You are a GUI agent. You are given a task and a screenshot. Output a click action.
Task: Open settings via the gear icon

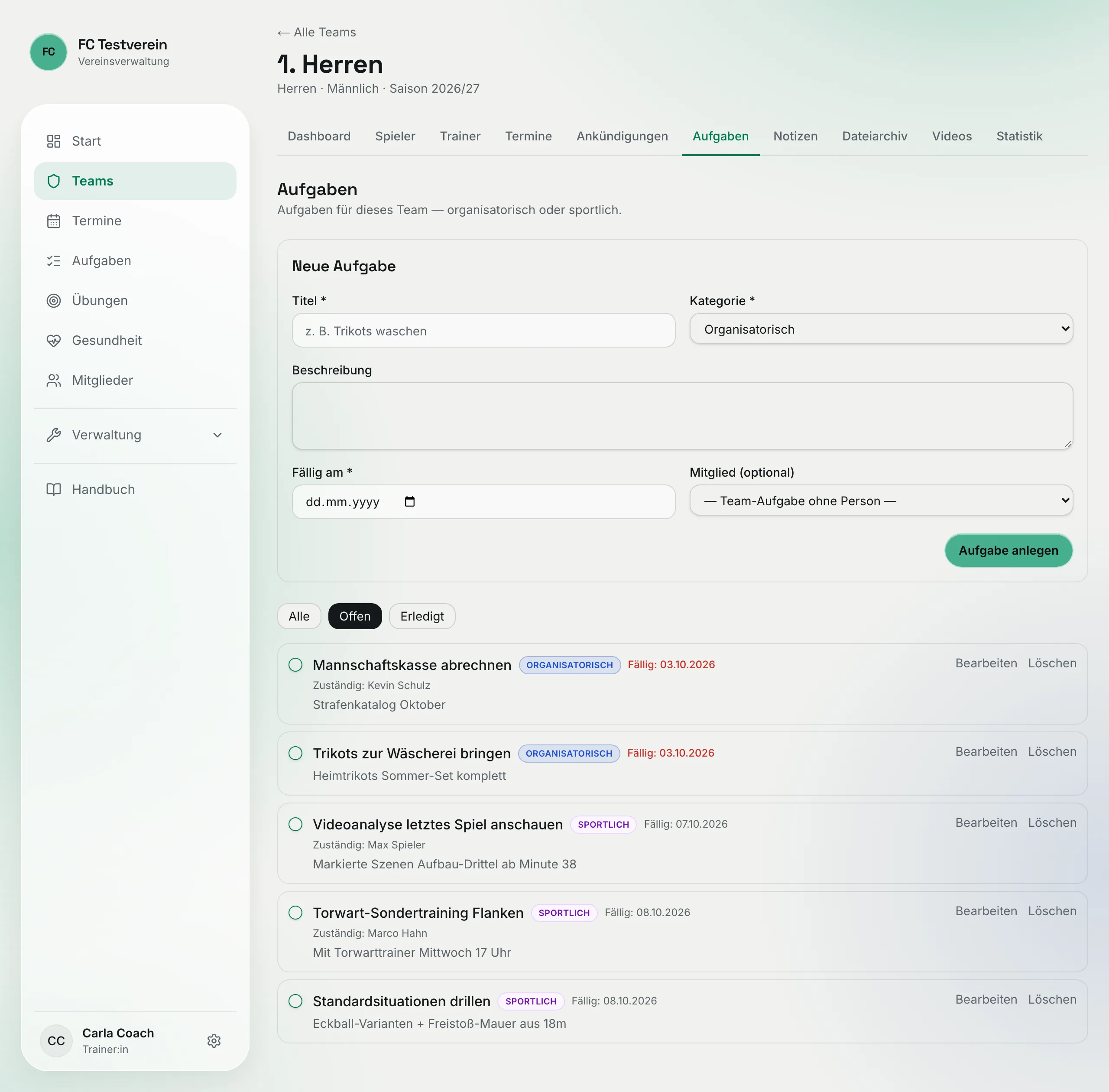point(214,1041)
